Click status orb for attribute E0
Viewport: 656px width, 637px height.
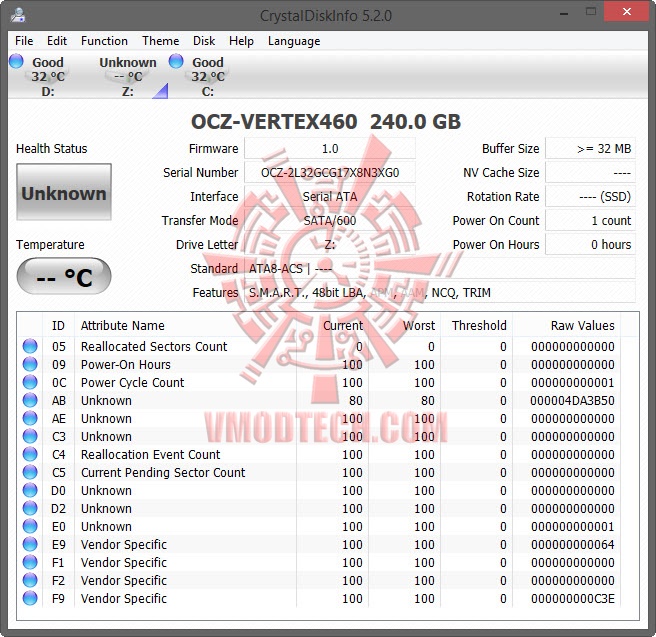pos(30,526)
